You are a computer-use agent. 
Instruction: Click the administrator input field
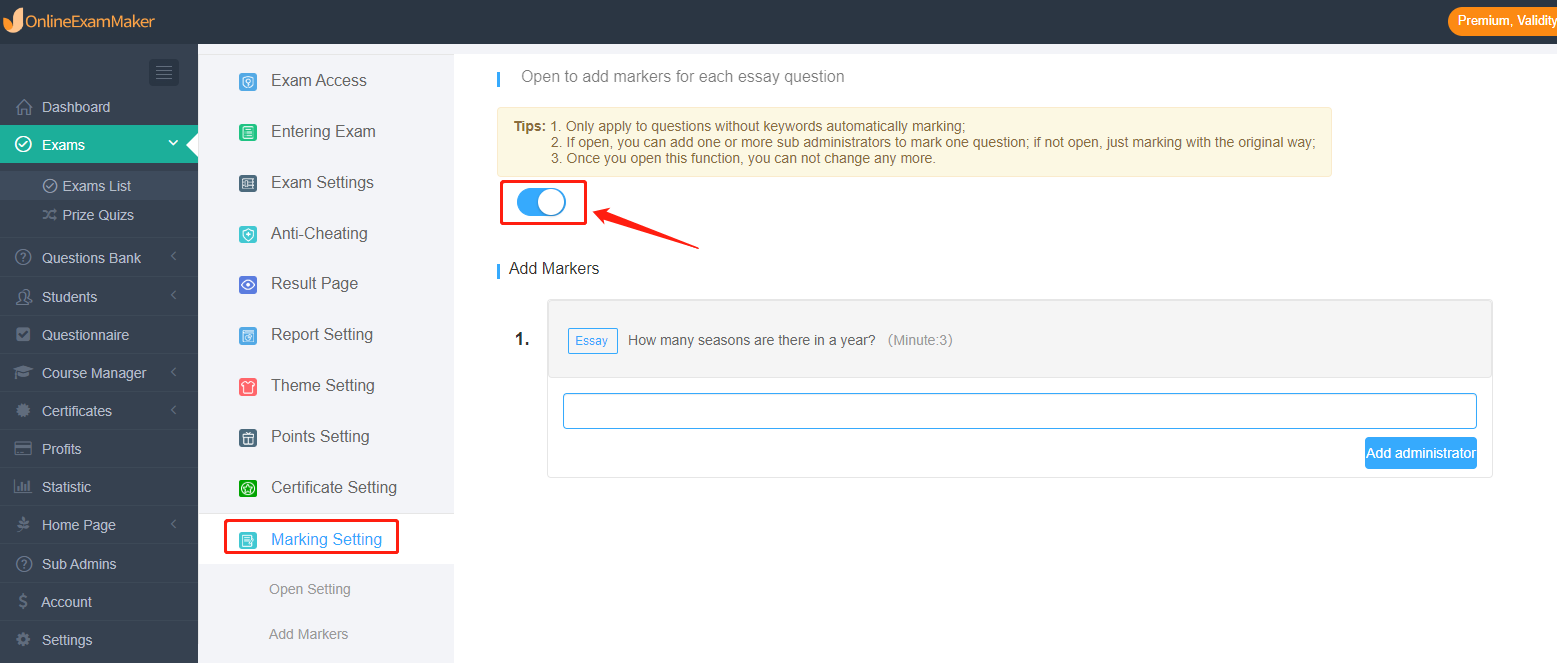1020,411
